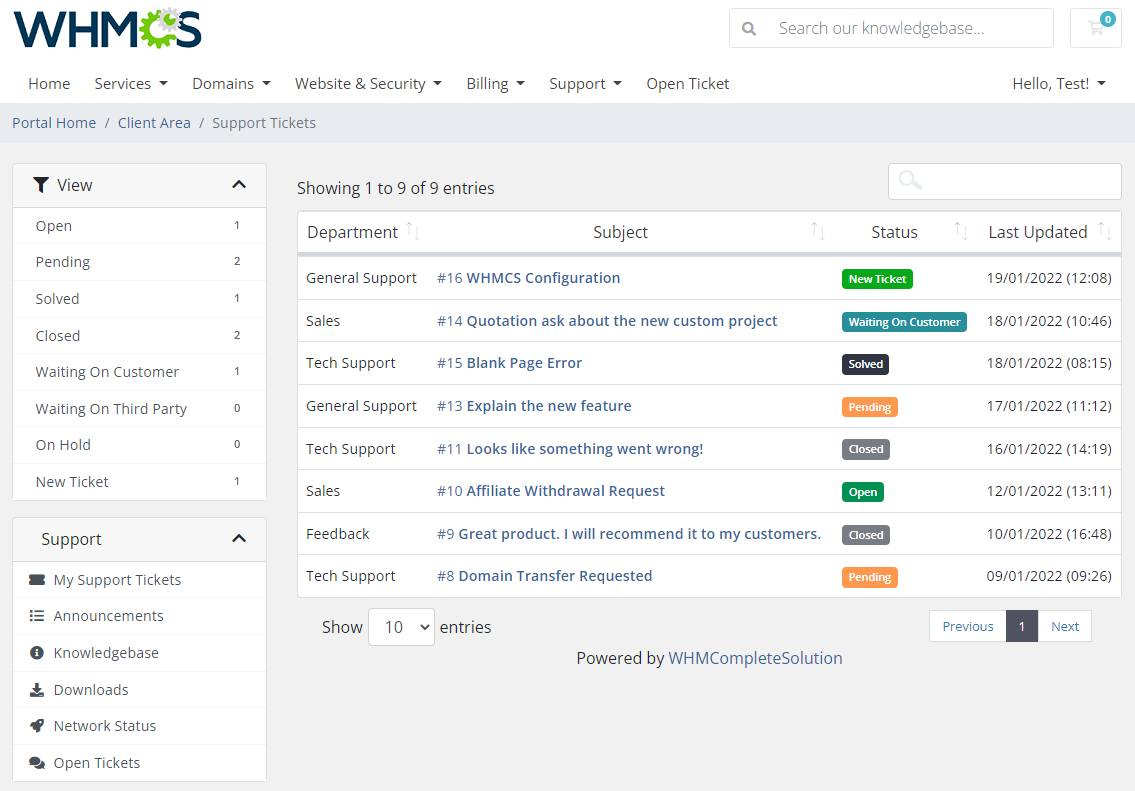Show only Solved tickets
This screenshot has width=1135, height=791.
(x=57, y=298)
